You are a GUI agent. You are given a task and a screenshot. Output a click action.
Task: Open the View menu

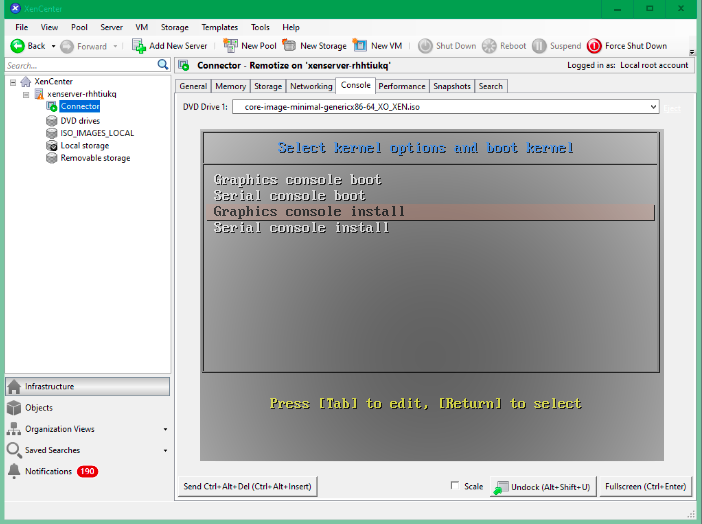point(49,27)
